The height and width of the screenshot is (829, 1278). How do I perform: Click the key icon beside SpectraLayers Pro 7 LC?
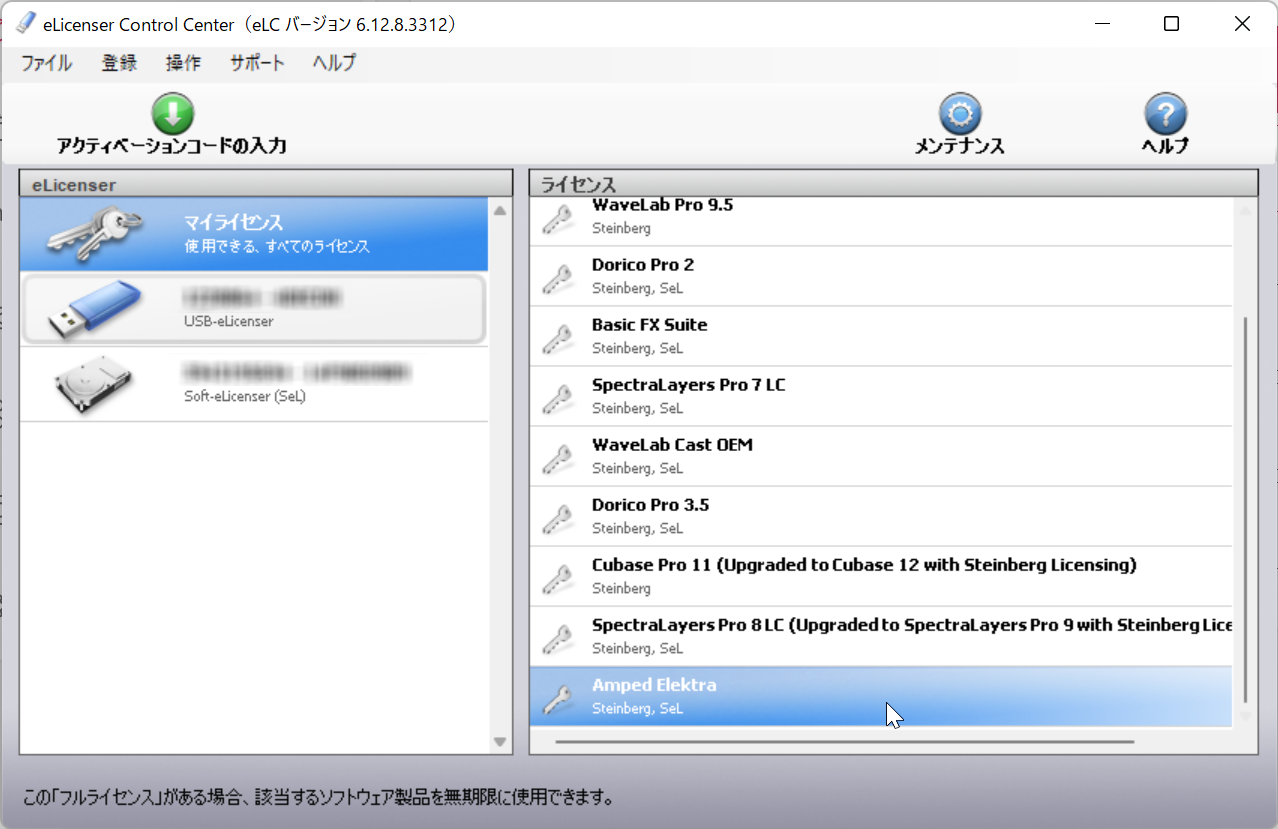pyautogui.click(x=557, y=397)
